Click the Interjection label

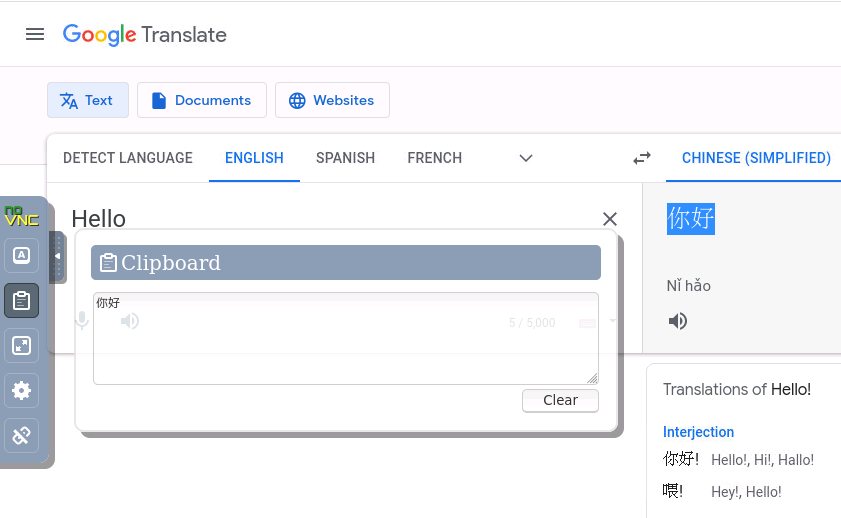coord(698,432)
